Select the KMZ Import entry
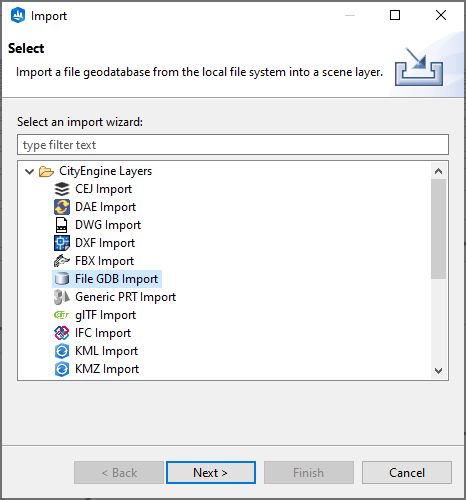Viewport: 466px width, 500px height. click(107, 369)
